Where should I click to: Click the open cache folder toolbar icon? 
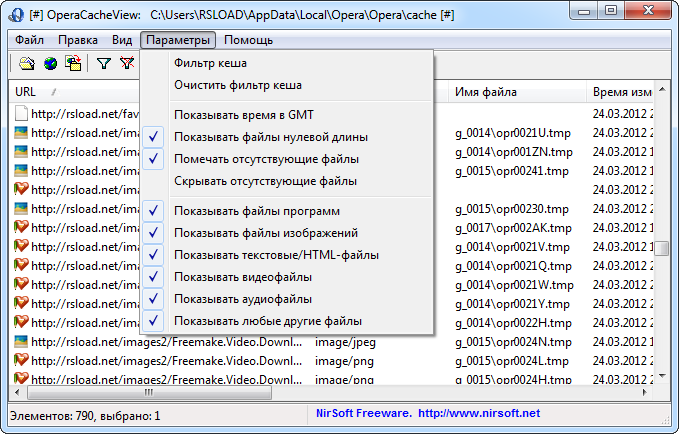[x=27, y=64]
